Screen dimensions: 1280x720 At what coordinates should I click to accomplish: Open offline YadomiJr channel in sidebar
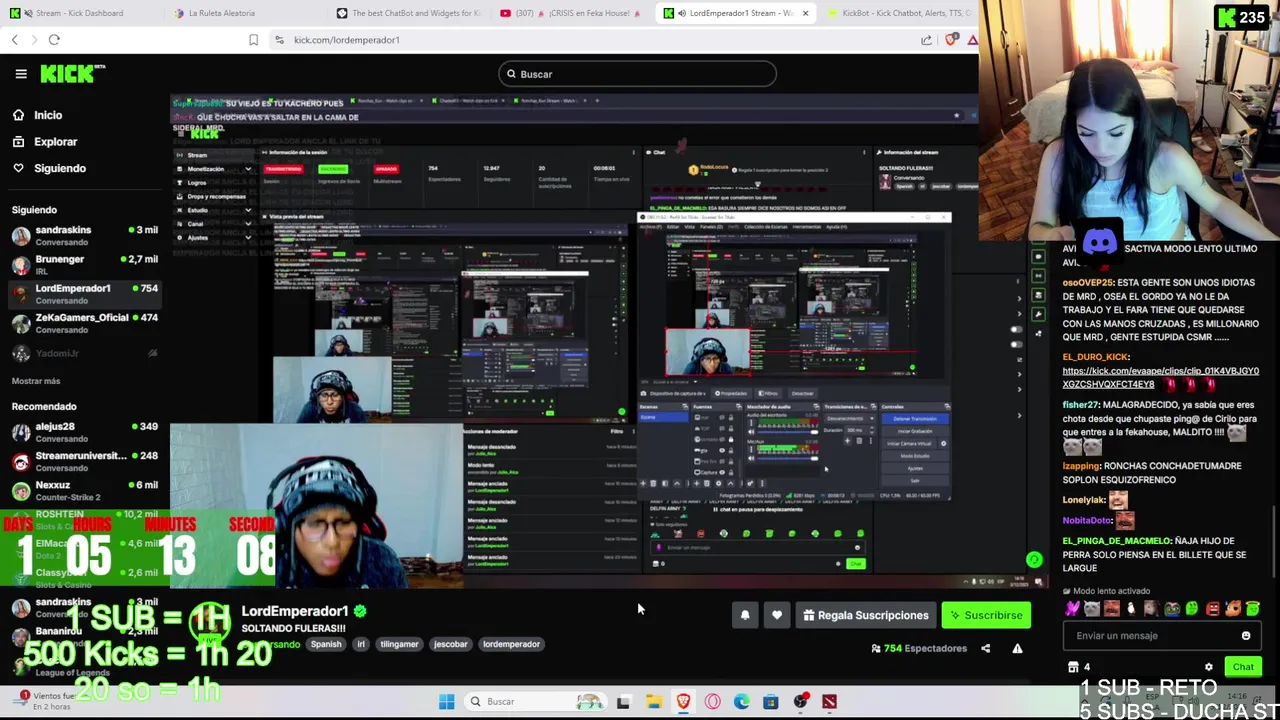pos(84,353)
